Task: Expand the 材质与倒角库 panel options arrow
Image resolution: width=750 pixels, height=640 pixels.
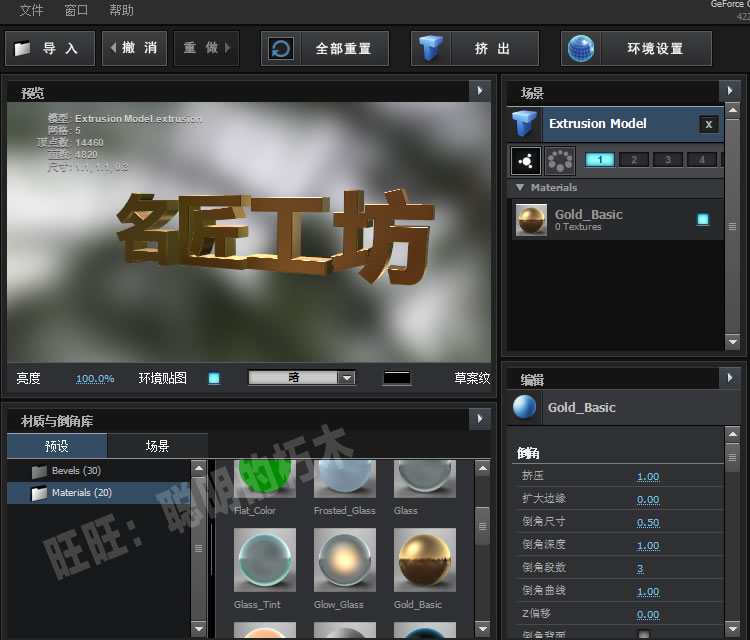Action: tap(480, 419)
